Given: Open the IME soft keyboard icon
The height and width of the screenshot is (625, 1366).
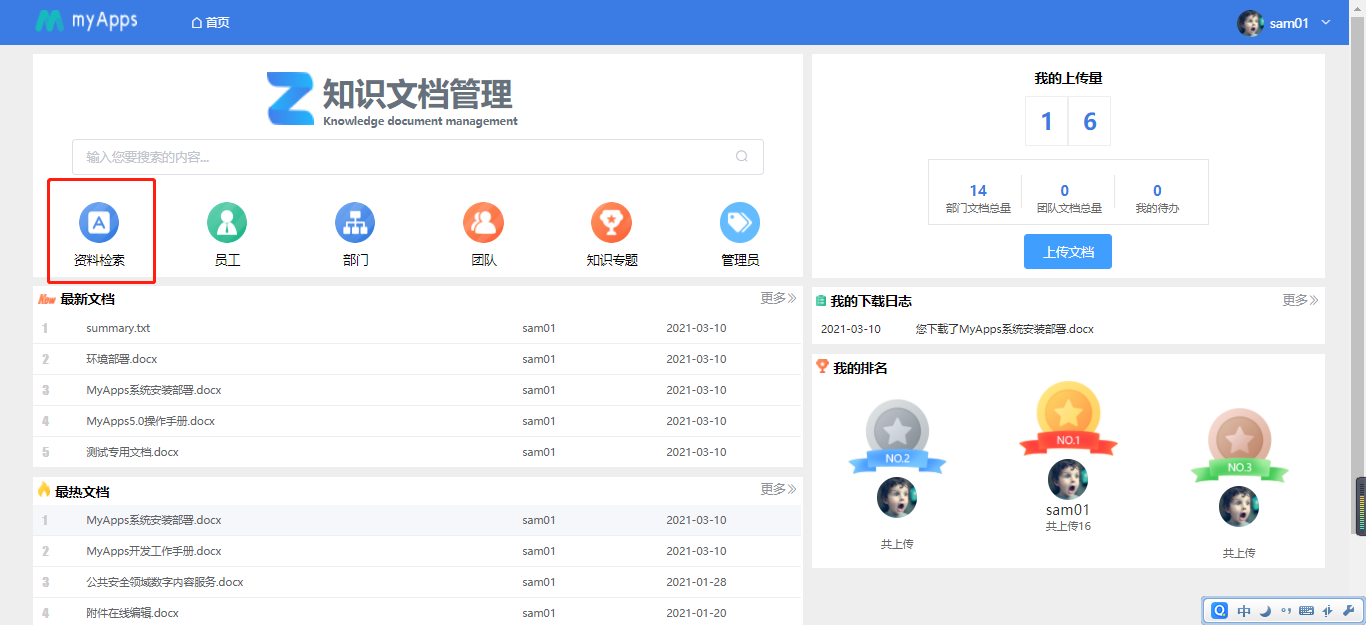Looking at the screenshot, I should pos(1307,610).
